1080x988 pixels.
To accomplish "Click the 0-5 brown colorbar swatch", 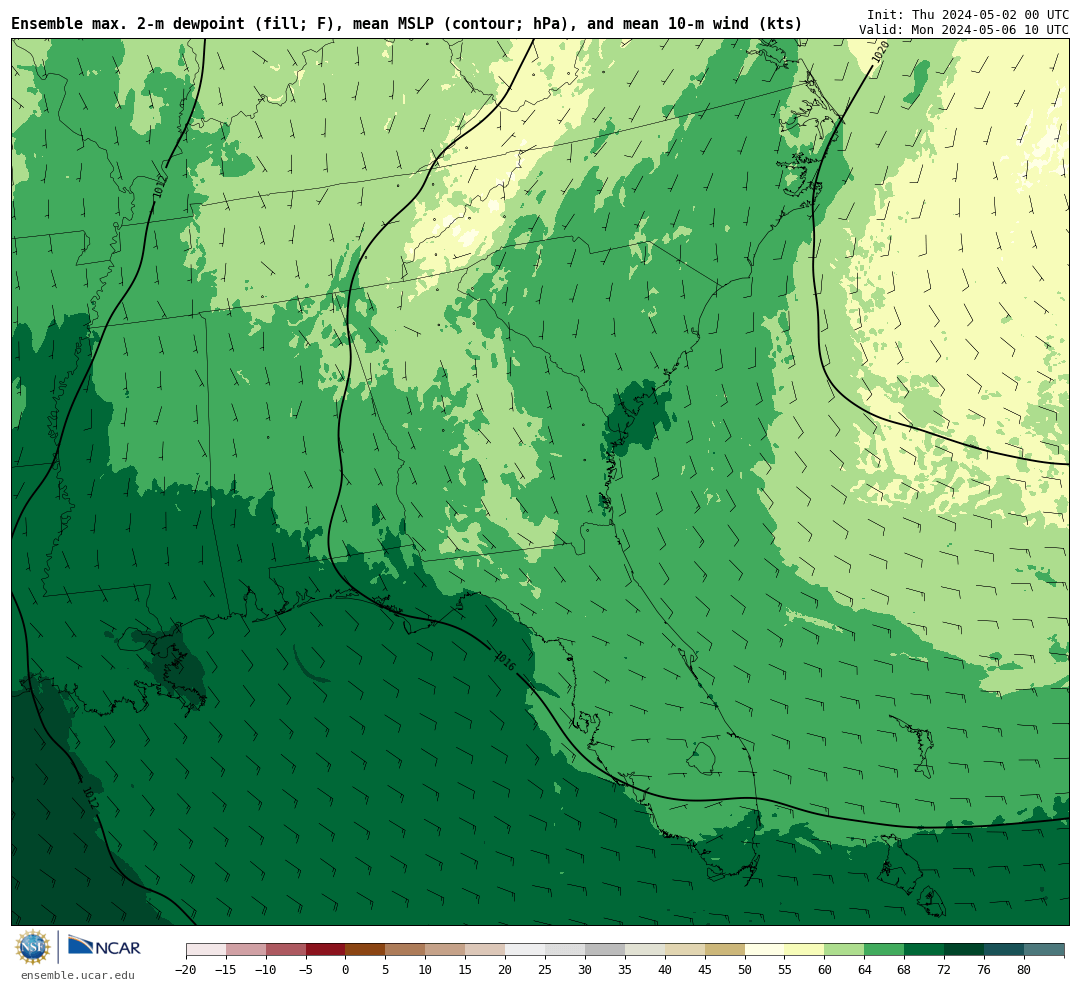I will tap(365, 950).
